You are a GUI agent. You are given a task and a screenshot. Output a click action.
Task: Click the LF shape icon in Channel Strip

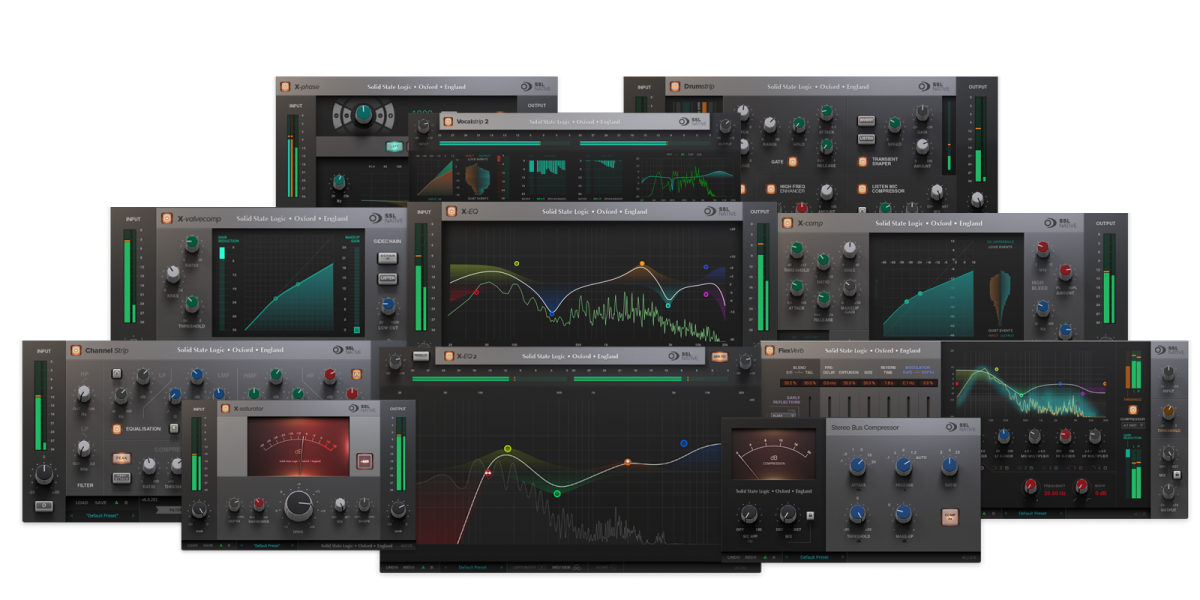(x=117, y=374)
